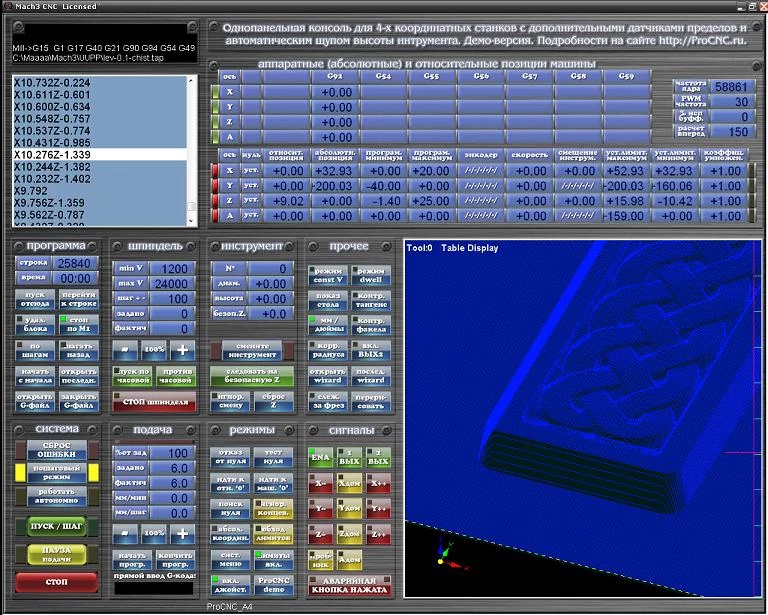
Task: Toggle the лимиты вкл. switch
Action: (273, 560)
